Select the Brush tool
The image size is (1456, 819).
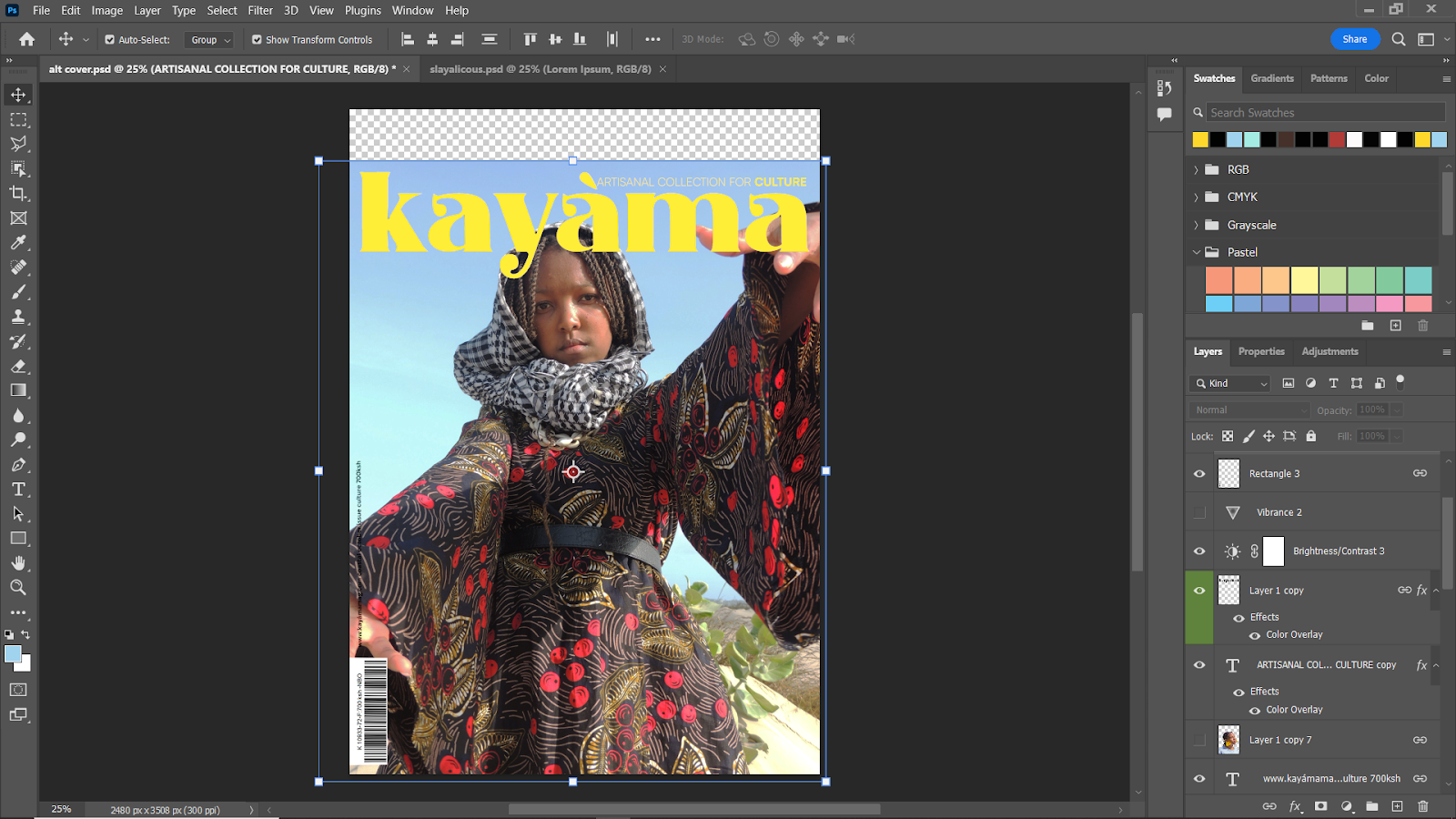tap(18, 292)
